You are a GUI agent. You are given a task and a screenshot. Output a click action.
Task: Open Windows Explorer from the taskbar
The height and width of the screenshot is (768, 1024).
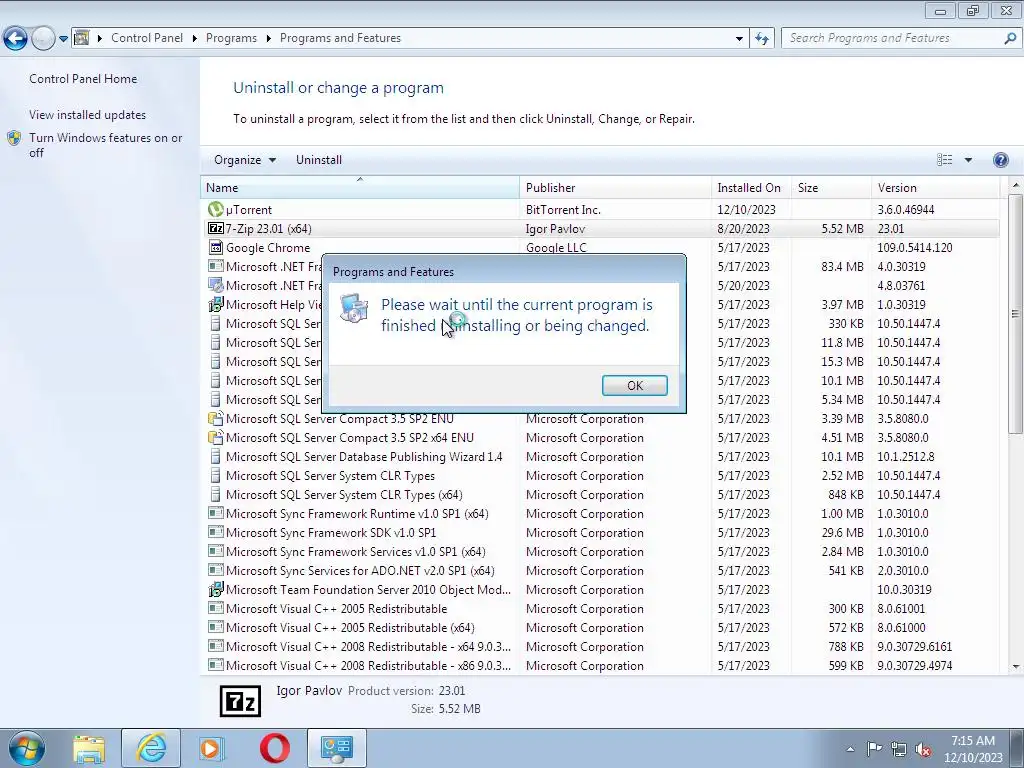tap(89, 748)
